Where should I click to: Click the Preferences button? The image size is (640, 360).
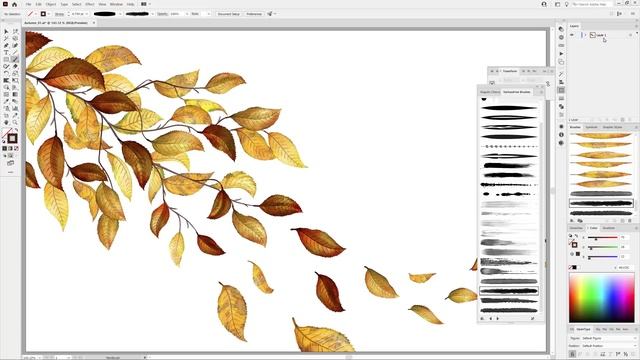point(254,14)
